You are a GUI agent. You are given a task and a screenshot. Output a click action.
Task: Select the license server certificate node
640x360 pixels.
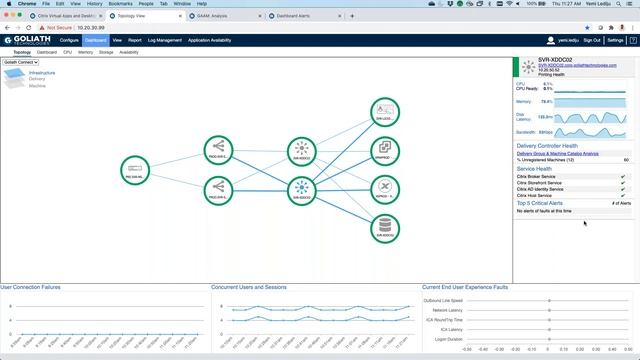[385, 112]
